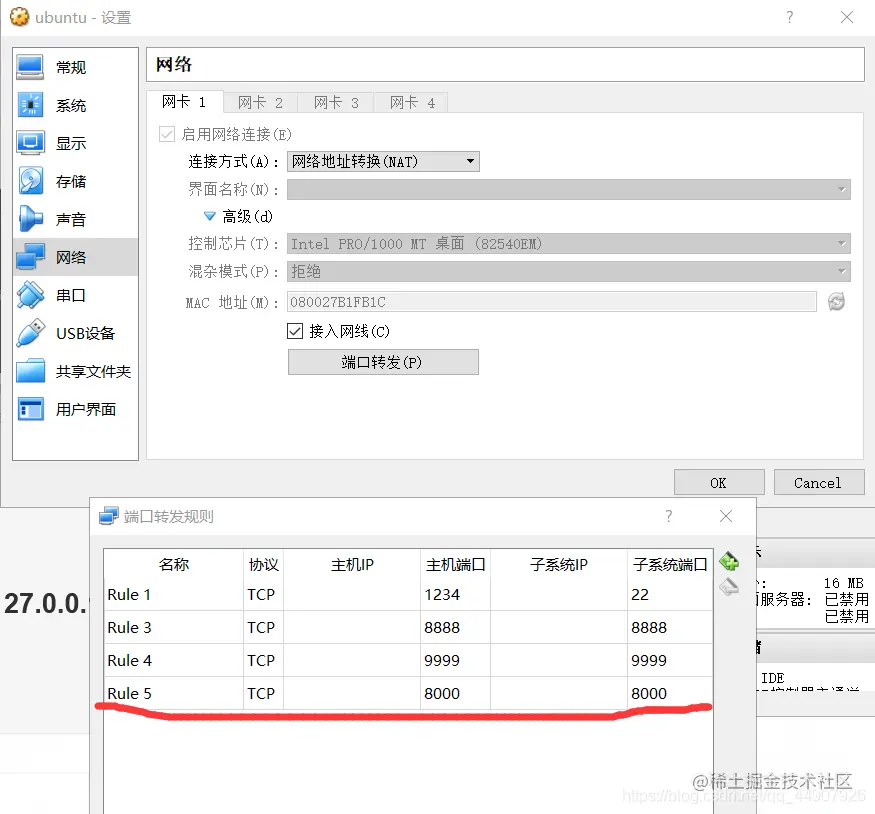The height and width of the screenshot is (814, 875).
Task: Click the green add rule icon
Action: pyautogui.click(x=729, y=561)
